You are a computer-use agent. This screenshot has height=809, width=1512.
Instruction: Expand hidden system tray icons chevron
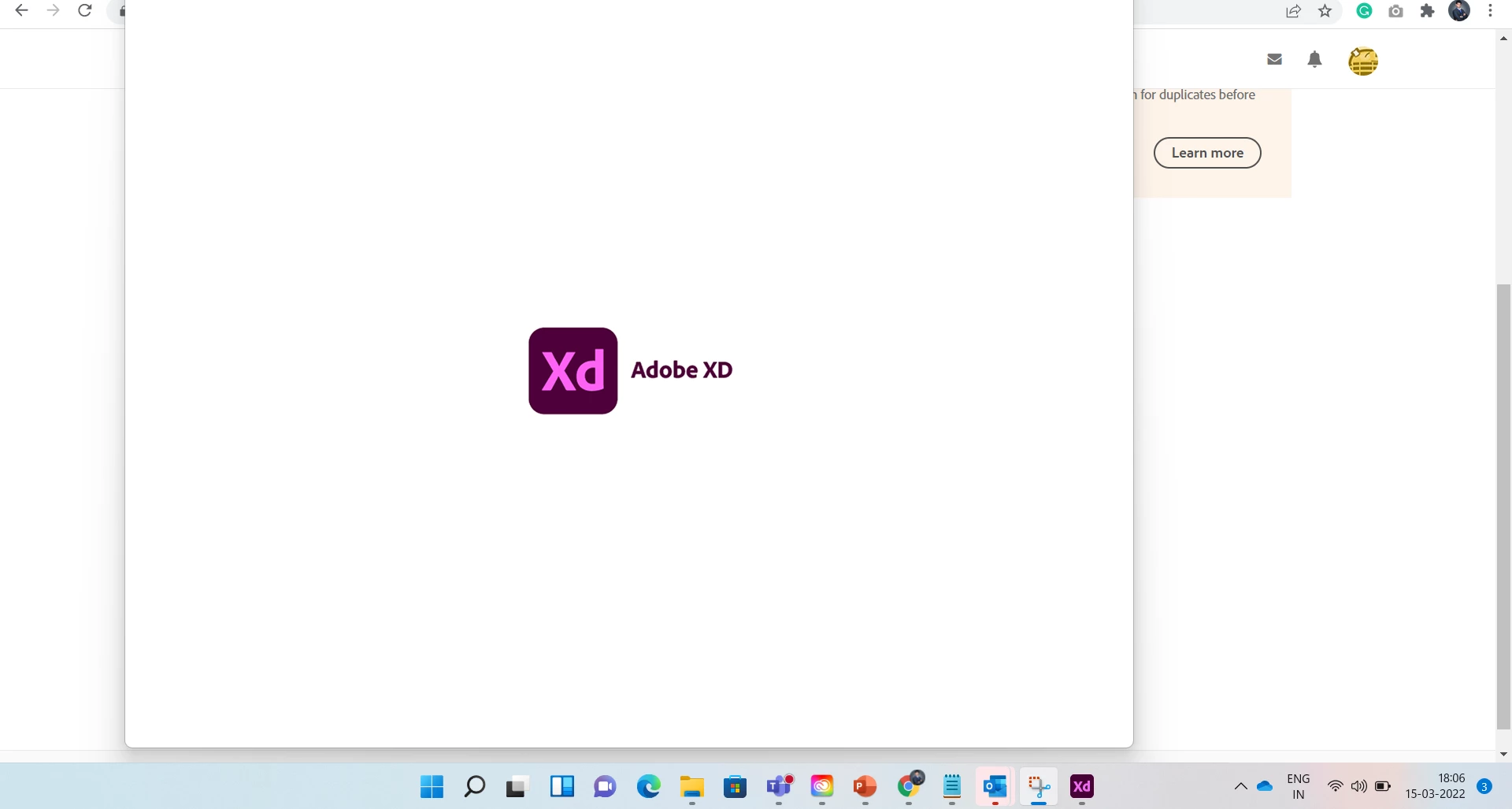coord(1241,786)
